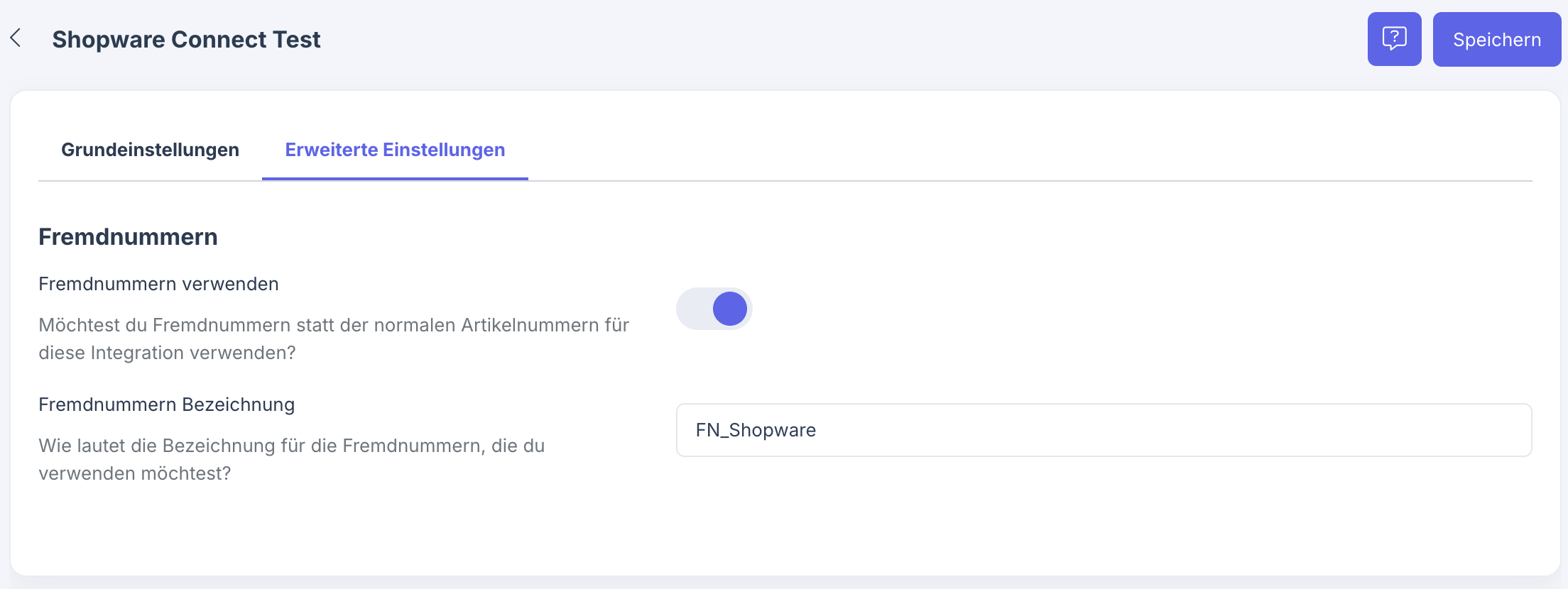Click the word Test in the page title

click(x=297, y=40)
